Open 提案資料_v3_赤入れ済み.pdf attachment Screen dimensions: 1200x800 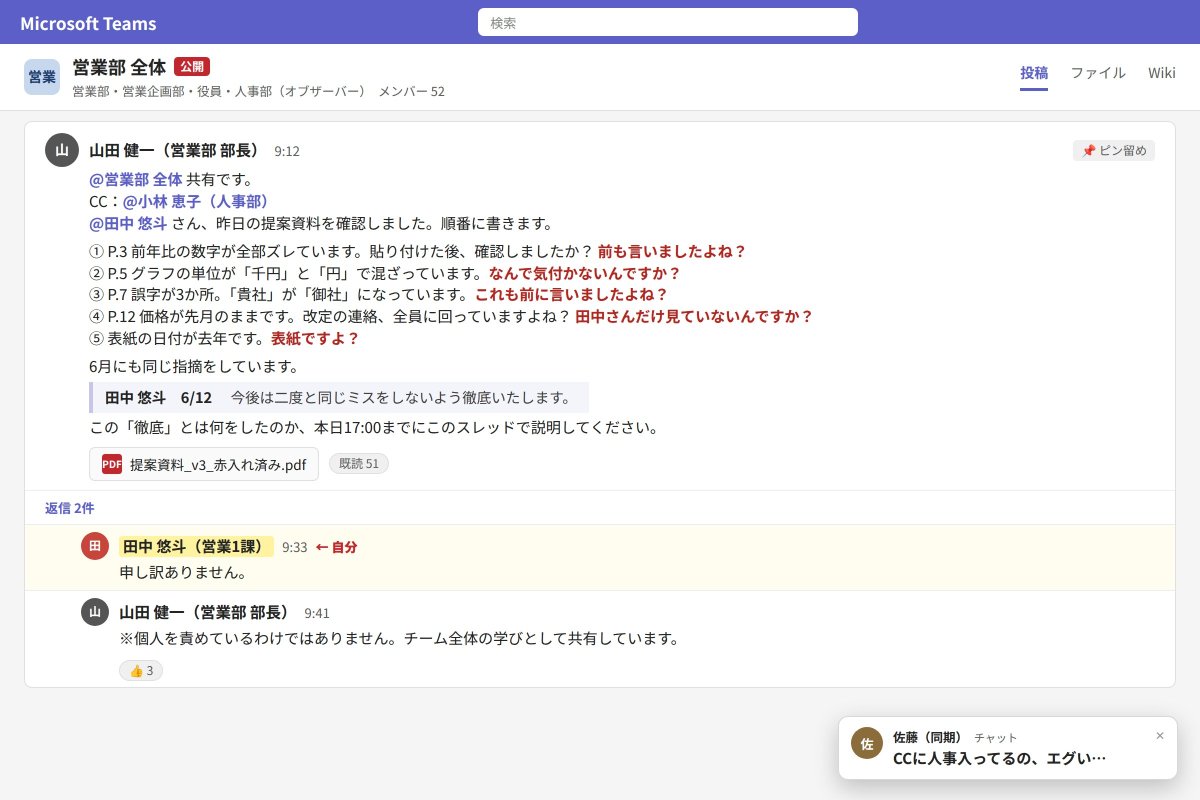(204, 464)
